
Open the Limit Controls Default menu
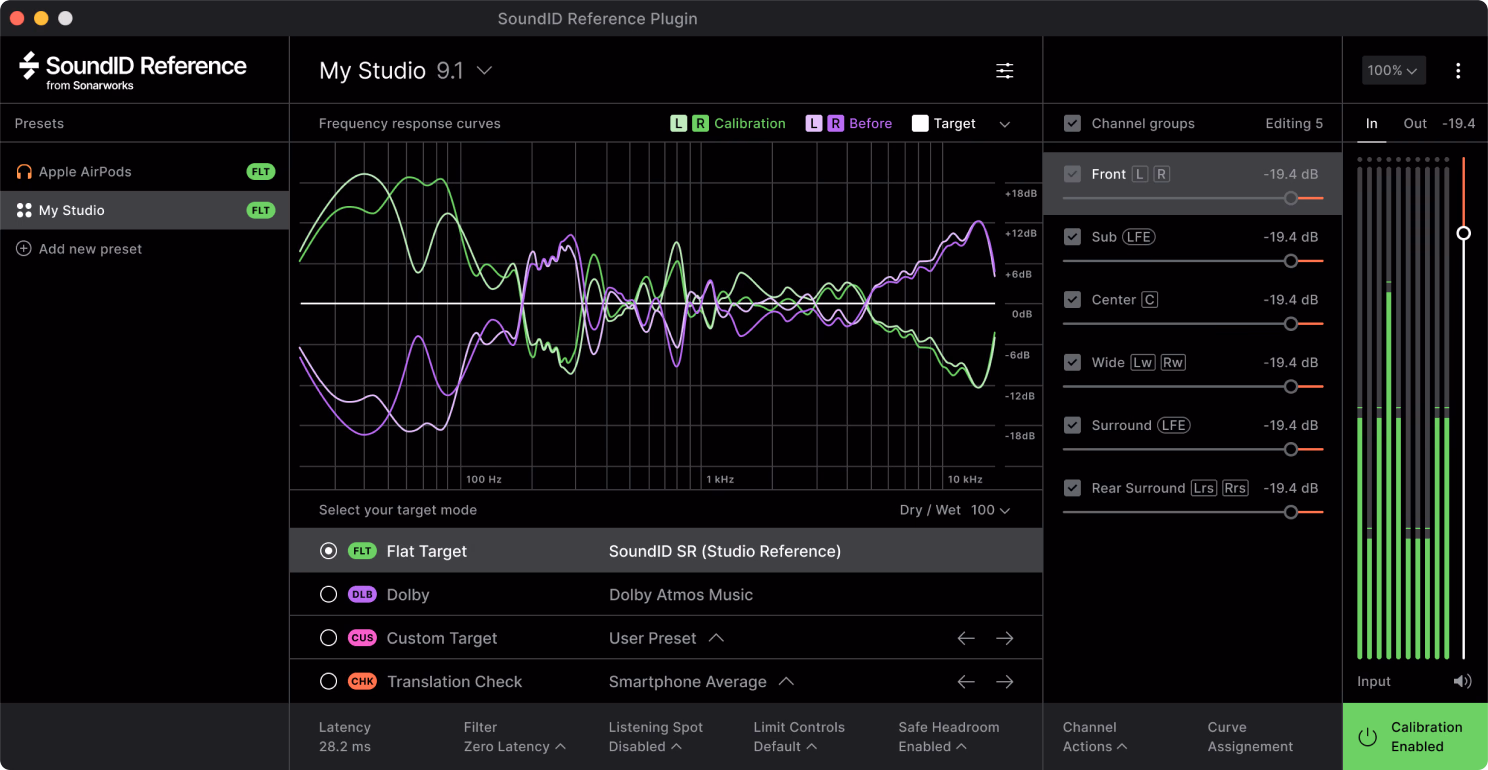coord(799,737)
